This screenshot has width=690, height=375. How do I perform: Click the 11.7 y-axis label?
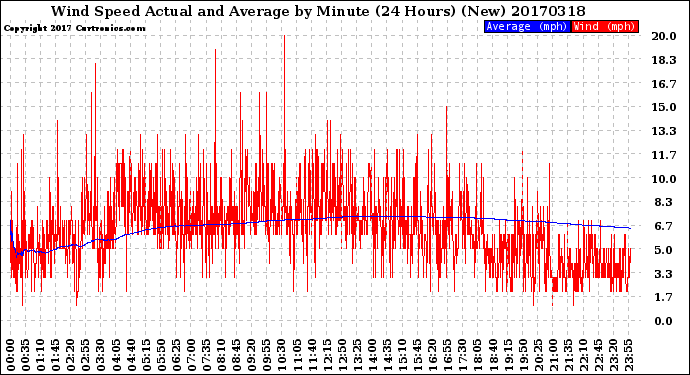pyautogui.click(x=664, y=155)
